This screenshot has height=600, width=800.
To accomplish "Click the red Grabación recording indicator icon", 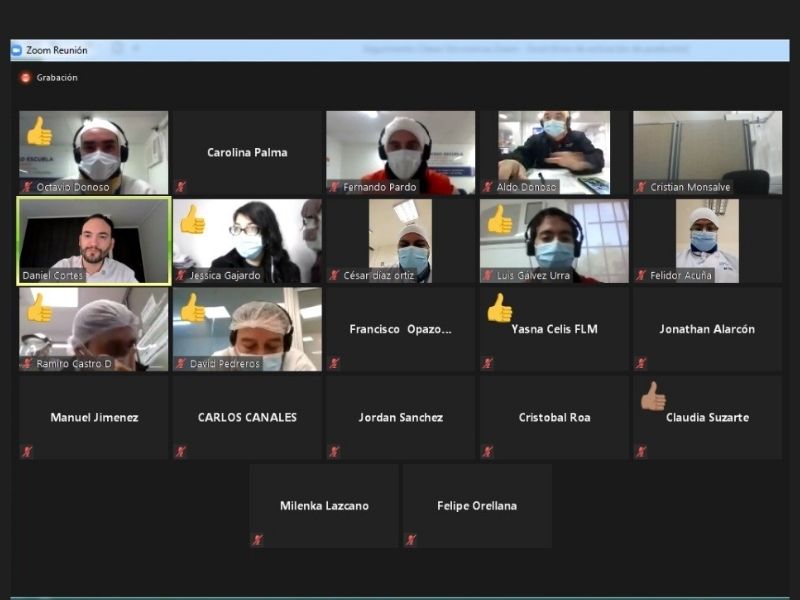I will pos(25,78).
